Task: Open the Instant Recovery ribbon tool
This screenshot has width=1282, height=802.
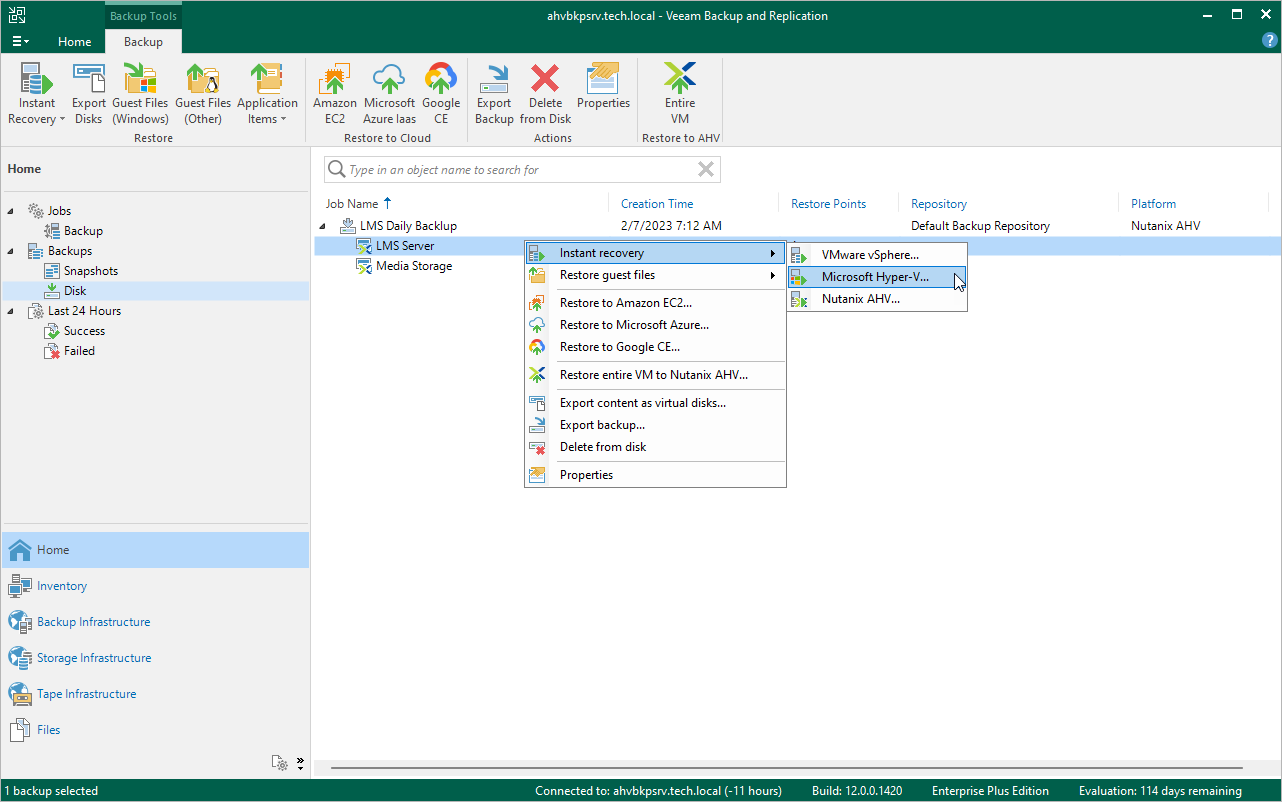Action: 37,94
